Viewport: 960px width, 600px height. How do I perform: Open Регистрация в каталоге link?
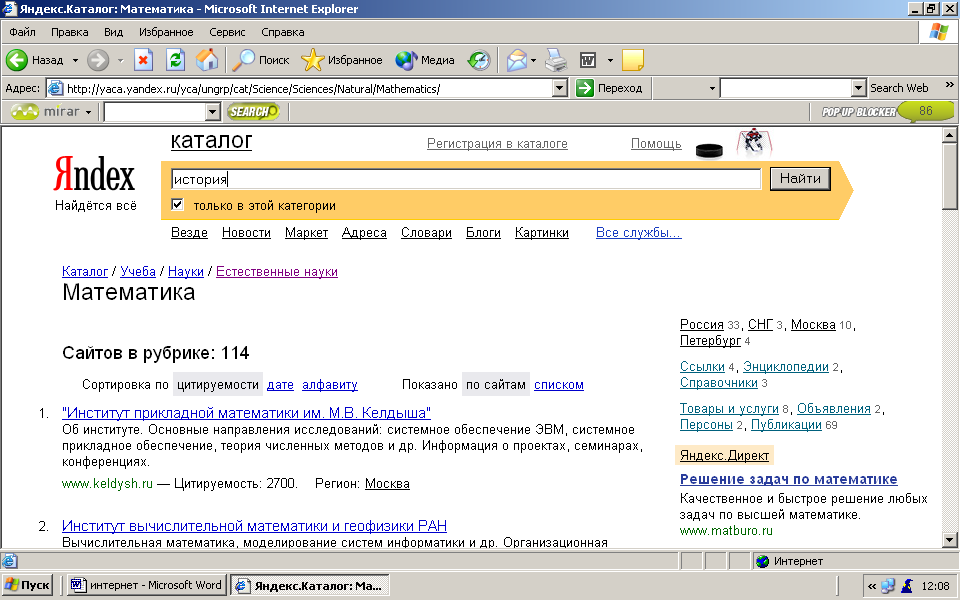coord(497,143)
